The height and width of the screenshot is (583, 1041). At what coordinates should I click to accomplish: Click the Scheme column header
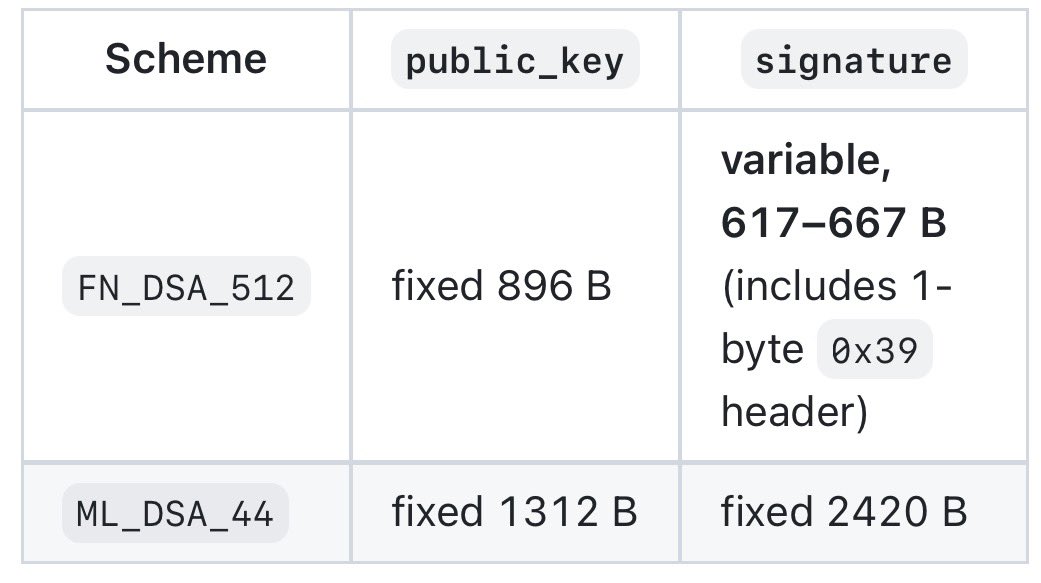186,59
